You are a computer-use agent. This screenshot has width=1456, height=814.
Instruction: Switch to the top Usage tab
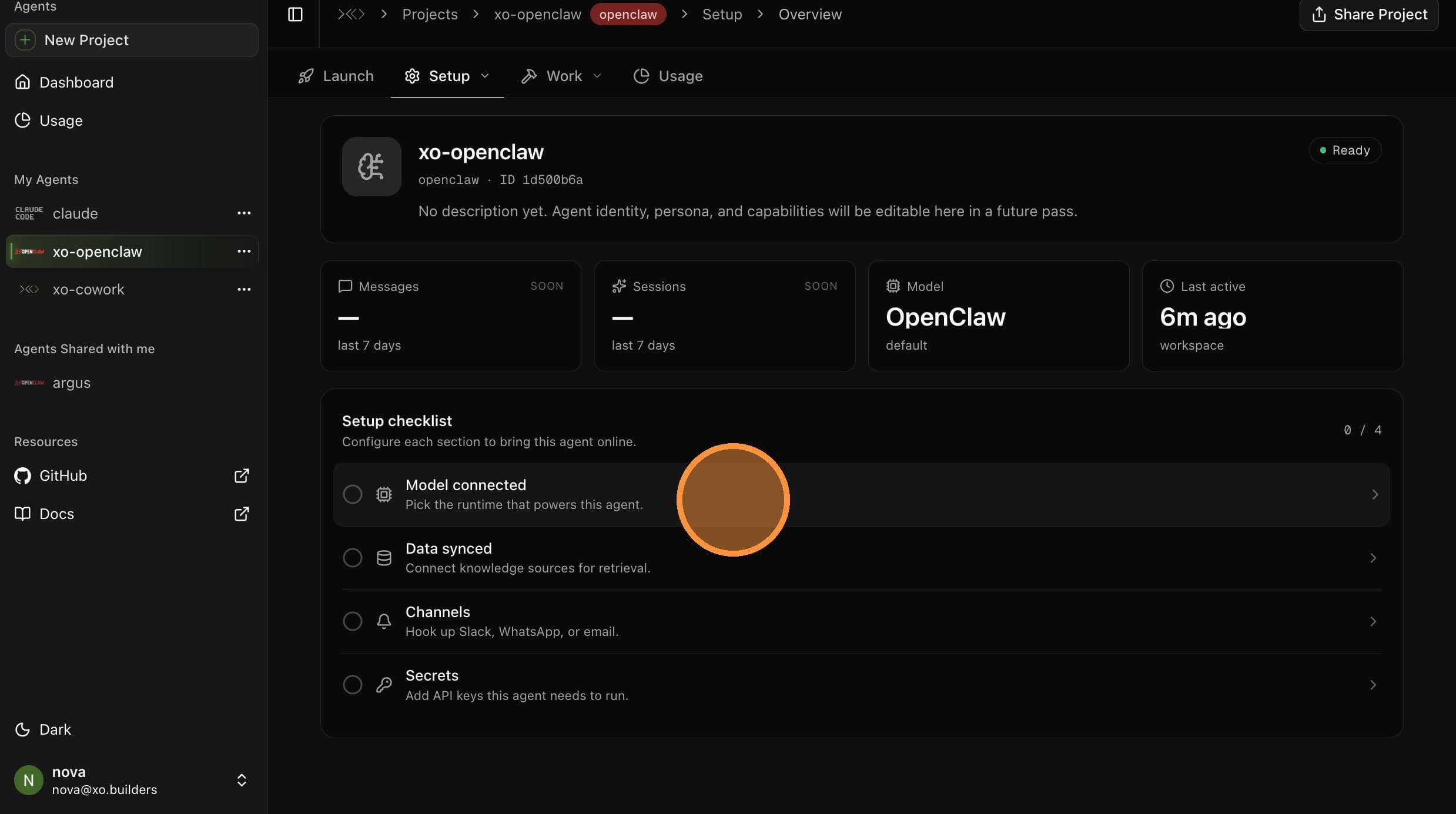tap(668, 76)
